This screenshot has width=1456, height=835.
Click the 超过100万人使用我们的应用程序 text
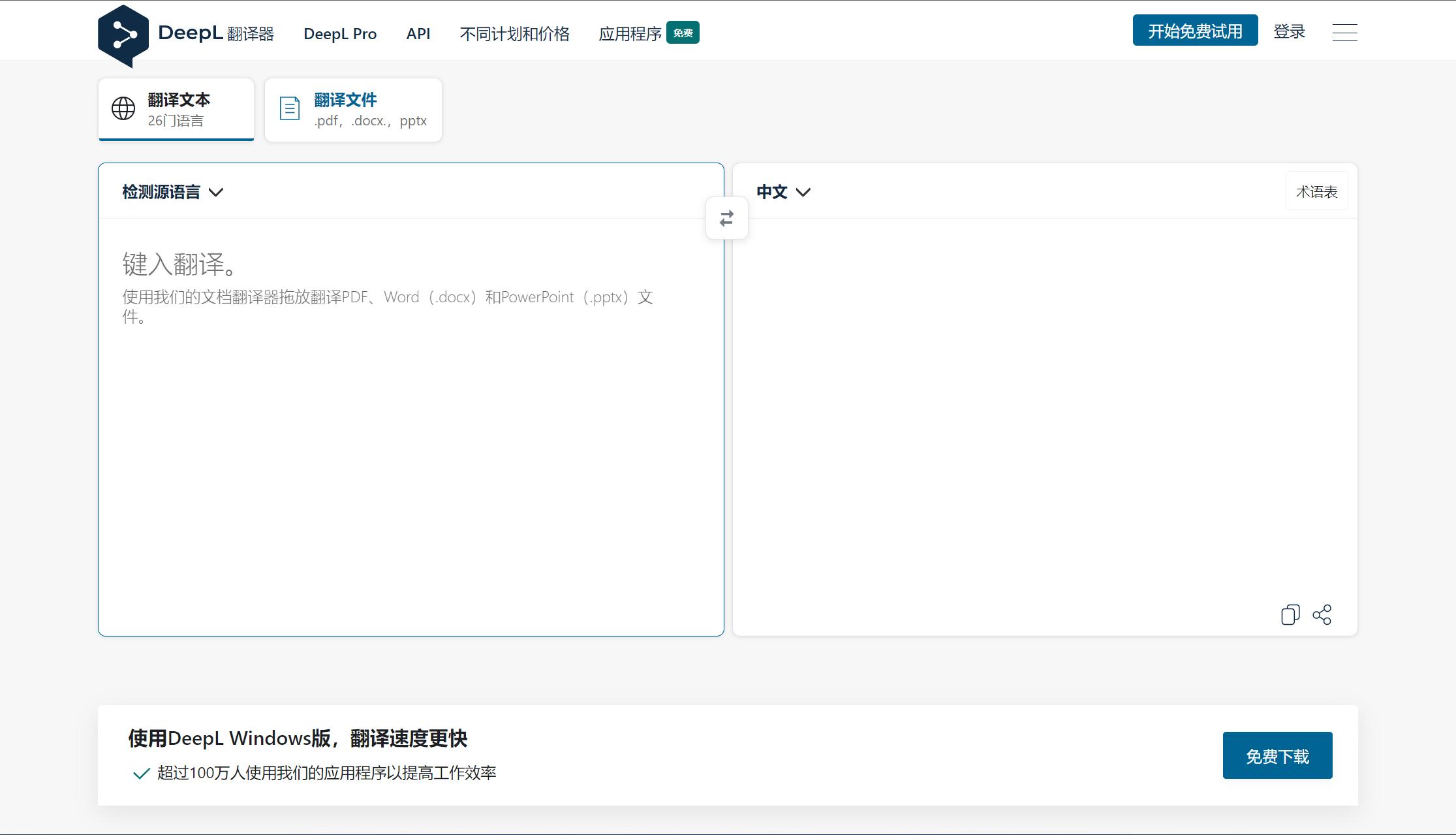coord(326,774)
